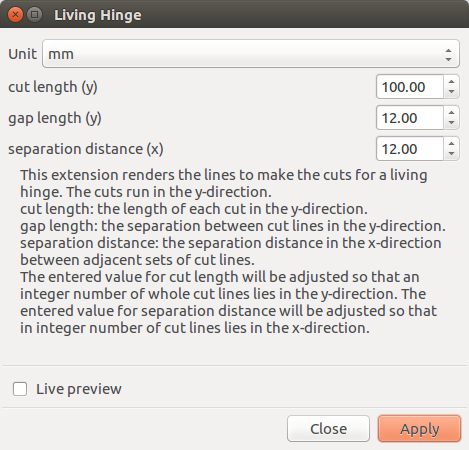Decrease cut length value with down arrow
The width and height of the screenshot is (469, 450).
click(451, 92)
